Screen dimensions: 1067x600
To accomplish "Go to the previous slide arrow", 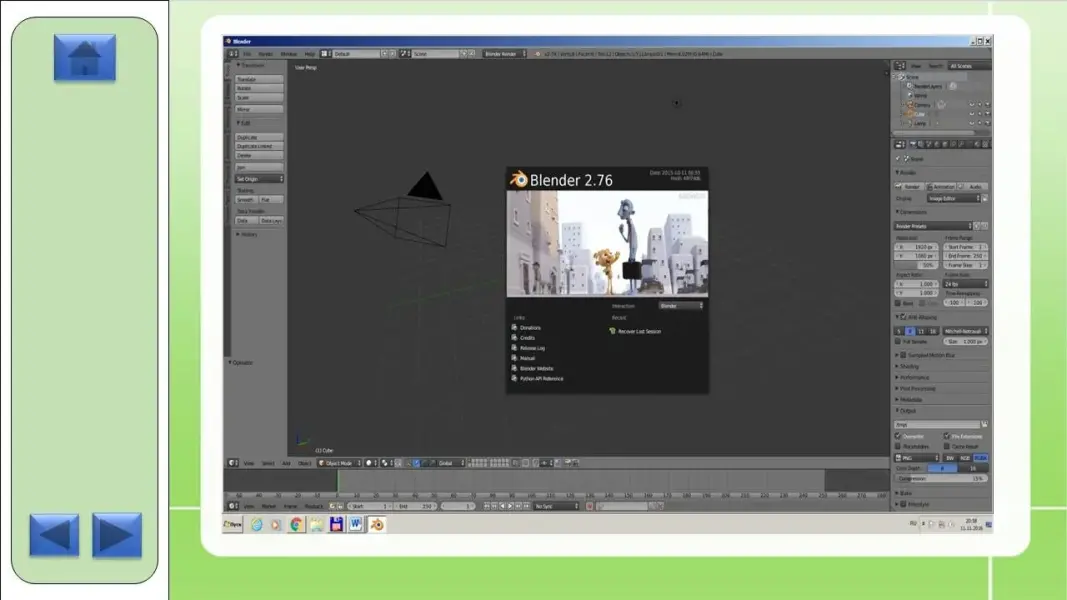I will 54,535.
